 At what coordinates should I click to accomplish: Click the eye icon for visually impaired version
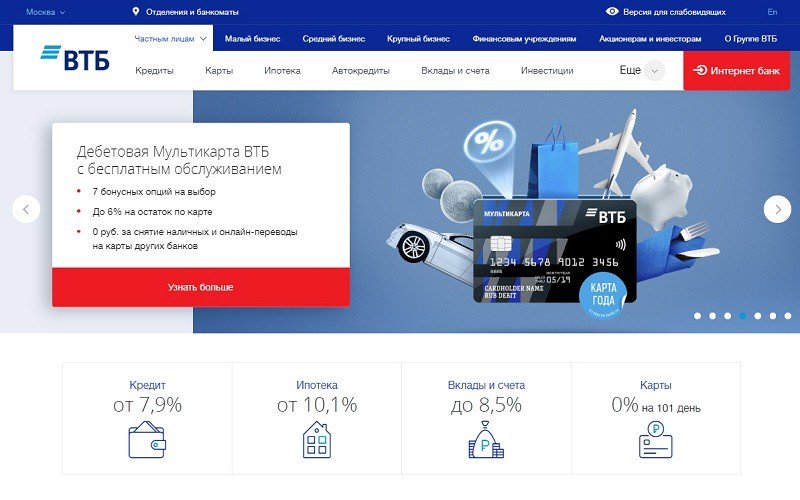[x=612, y=11]
